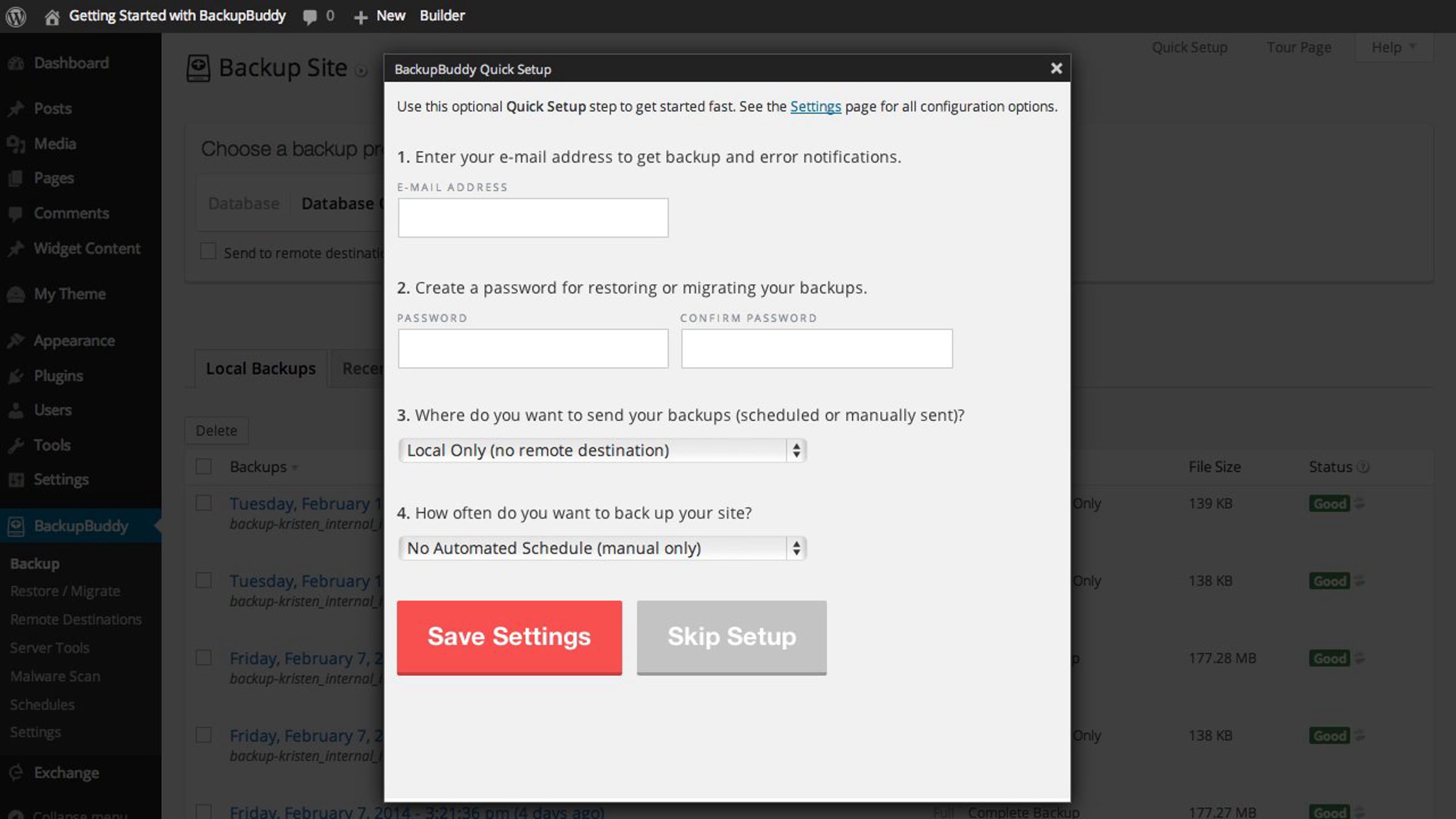Click the red Save Settings button
The image size is (1456, 819).
click(x=510, y=637)
